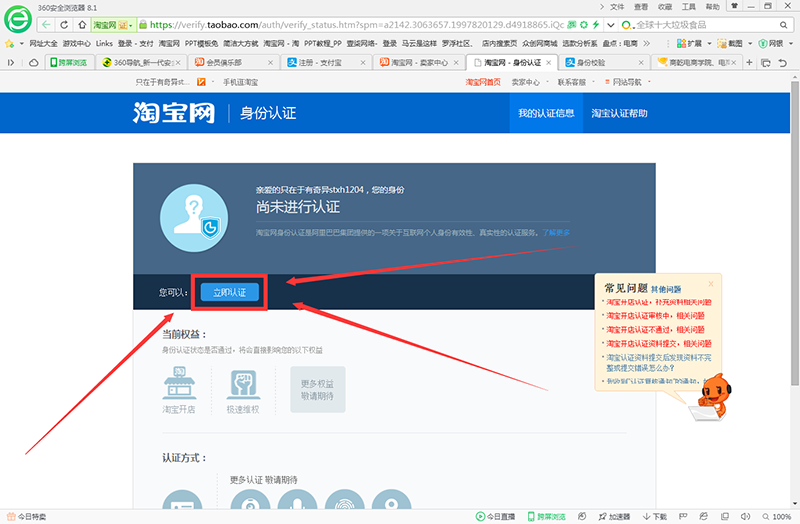The width and height of the screenshot is (800, 524).
Task: Click the browser back arrow button
Action: click(x=46, y=24)
